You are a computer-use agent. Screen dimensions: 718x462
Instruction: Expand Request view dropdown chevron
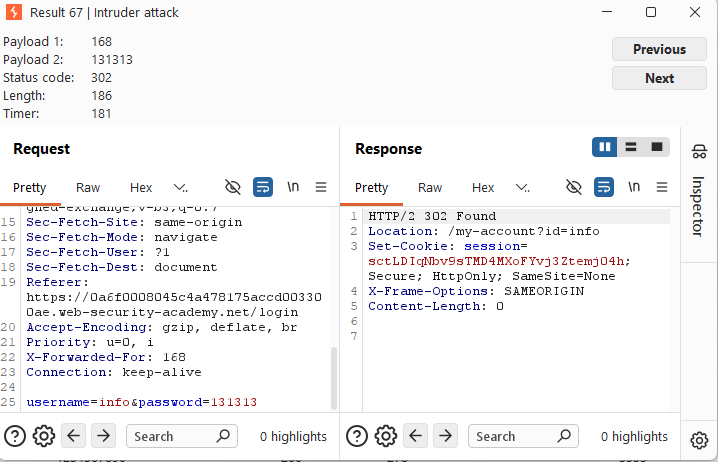180,187
